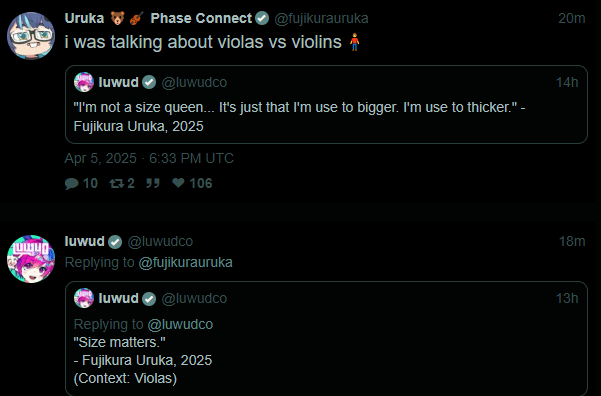Open the Apr 5, 2025 timestamp link

[x=149, y=158]
